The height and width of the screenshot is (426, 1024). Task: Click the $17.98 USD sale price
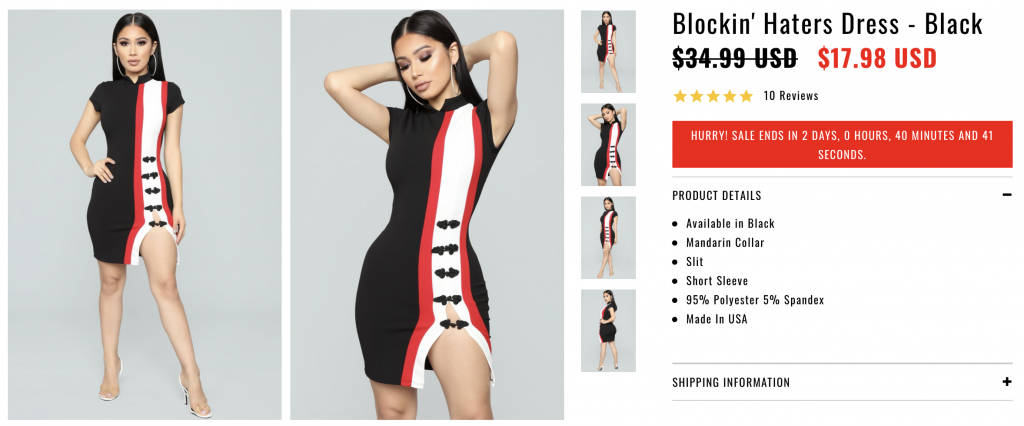point(877,58)
